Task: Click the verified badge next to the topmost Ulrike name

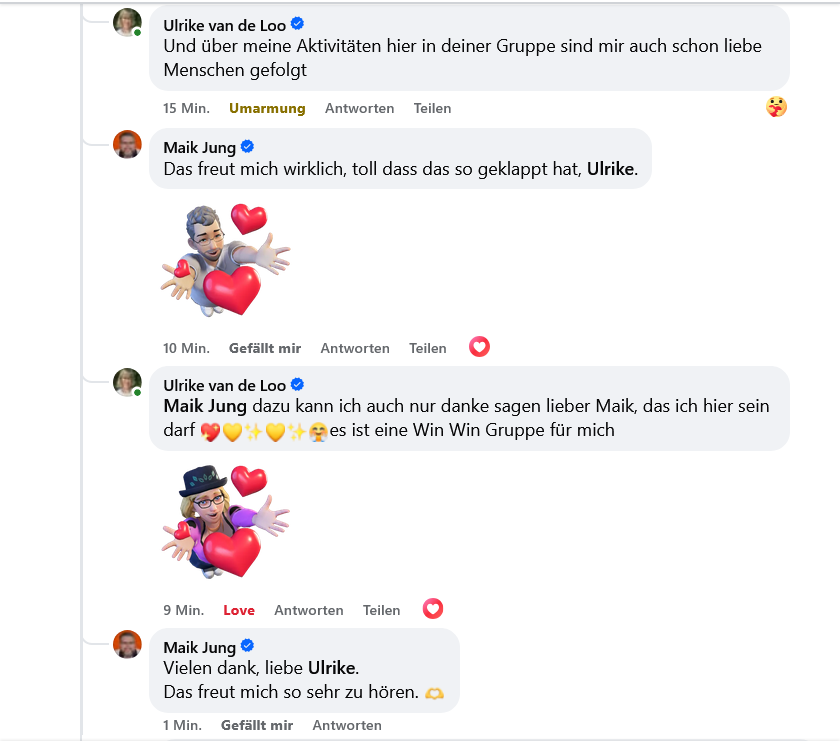Action: (x=297, y=24)
